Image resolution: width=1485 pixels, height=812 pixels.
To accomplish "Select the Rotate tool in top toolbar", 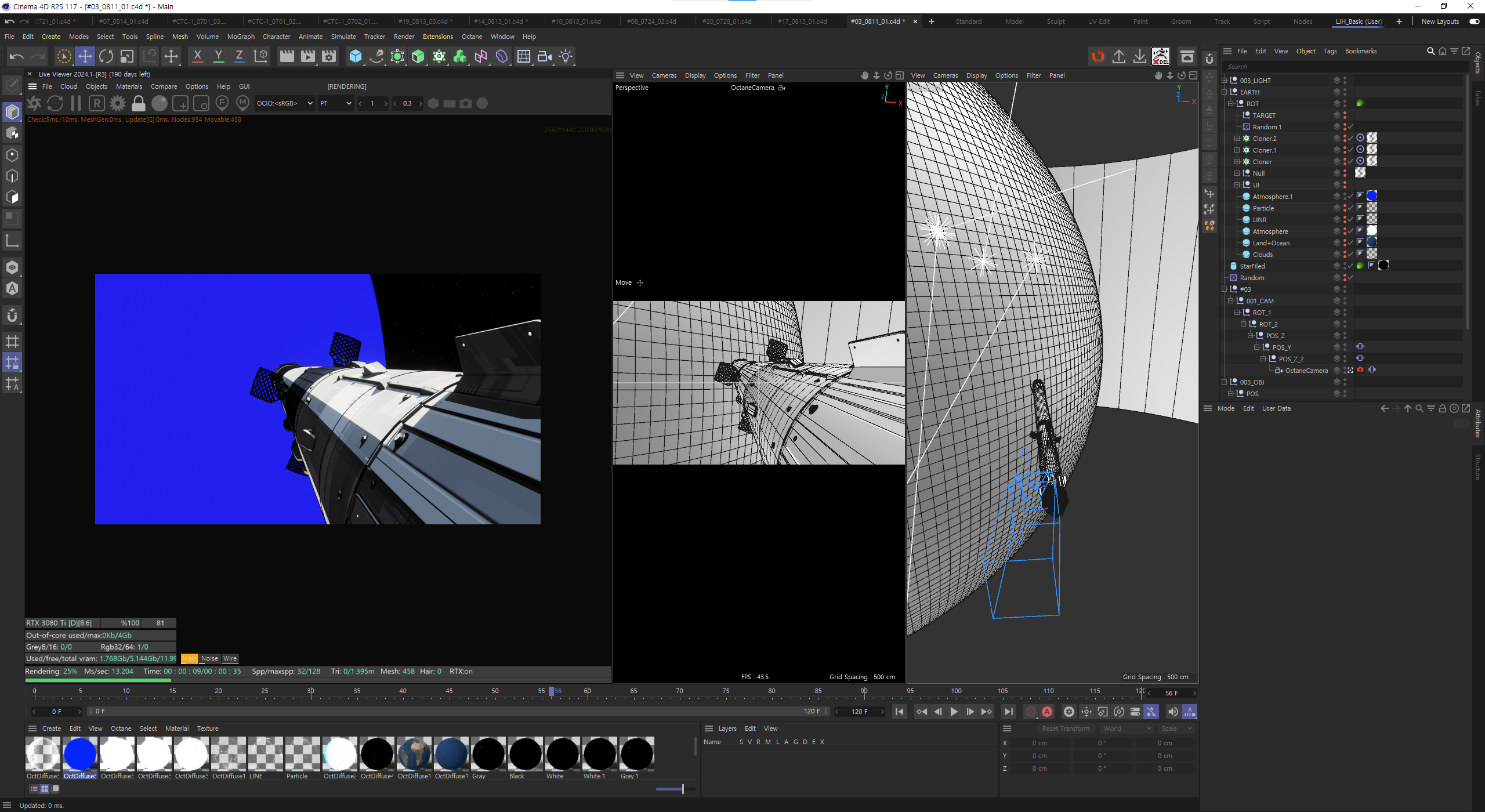I will tap(106, 56).
